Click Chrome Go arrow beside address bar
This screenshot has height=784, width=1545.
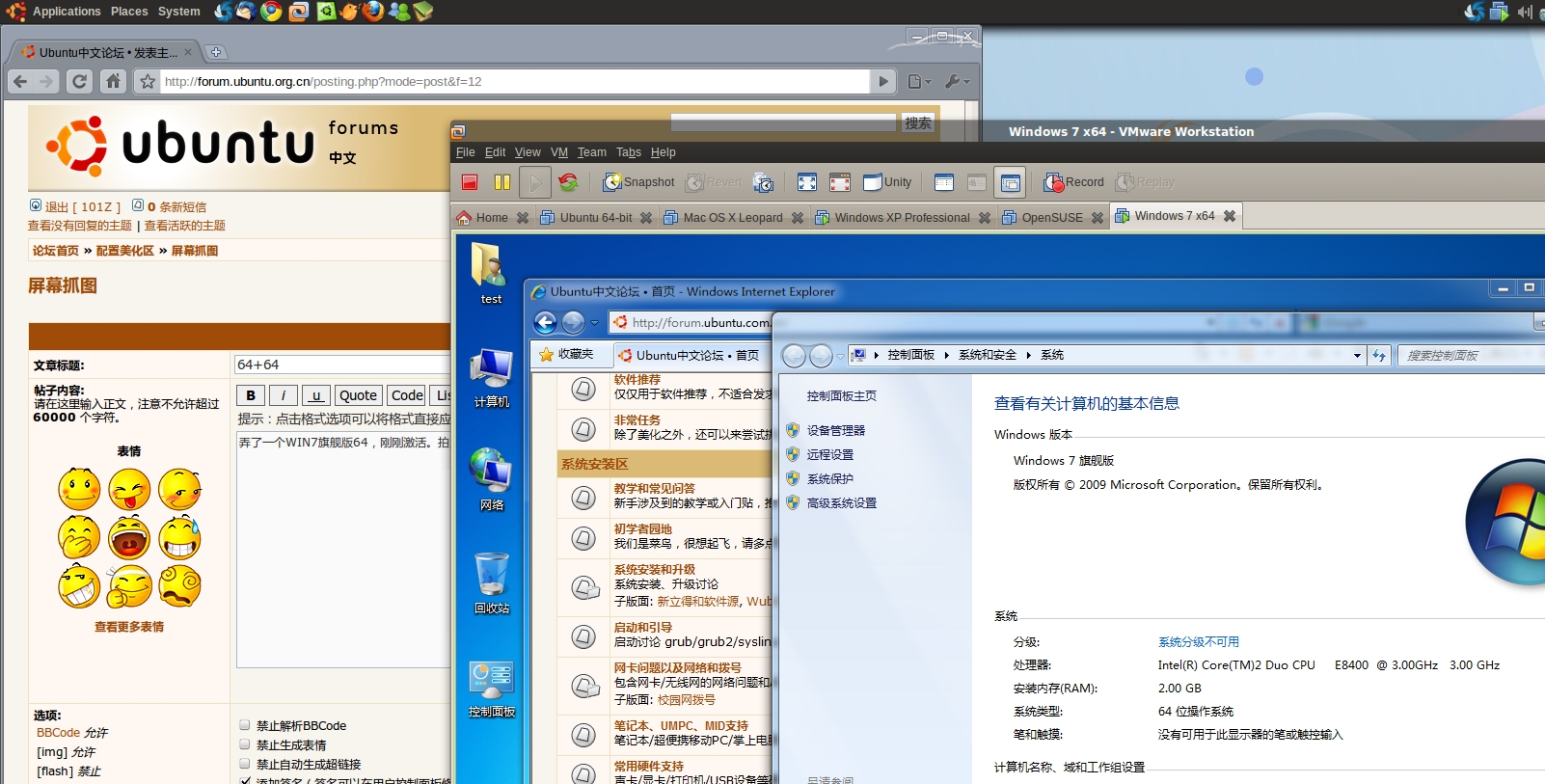(x=883, y=82)
